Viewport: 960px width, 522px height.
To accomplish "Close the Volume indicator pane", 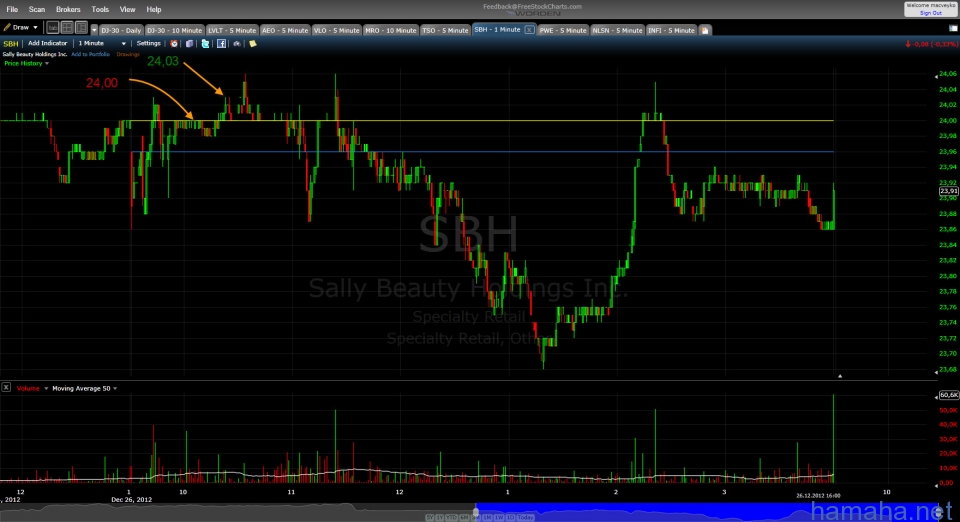I will pyautogui.click(x=6, y=387).
